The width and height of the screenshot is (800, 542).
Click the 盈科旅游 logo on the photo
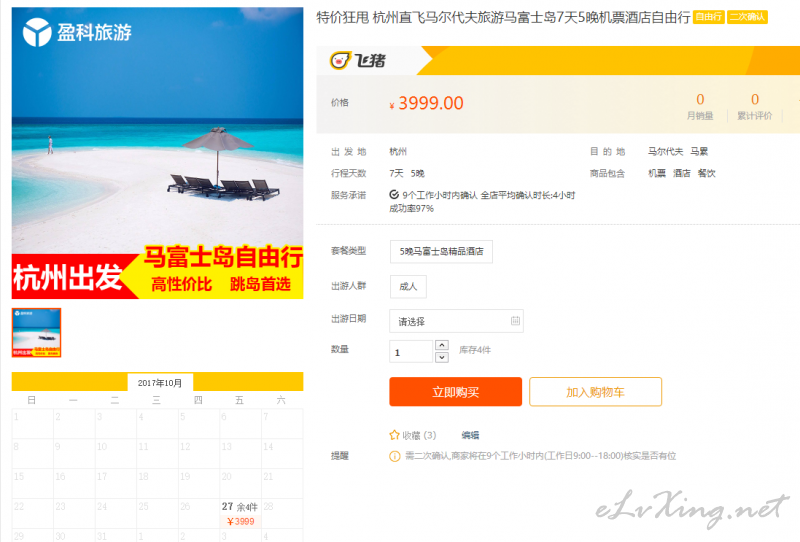(77, 32)
